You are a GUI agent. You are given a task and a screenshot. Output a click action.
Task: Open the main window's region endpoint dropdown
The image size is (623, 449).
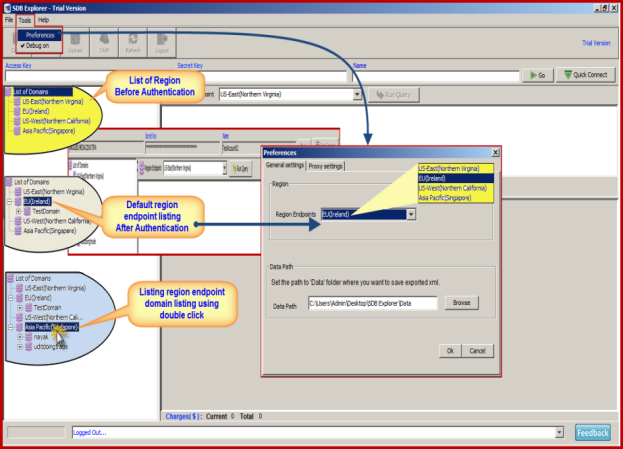pos(357,95)
